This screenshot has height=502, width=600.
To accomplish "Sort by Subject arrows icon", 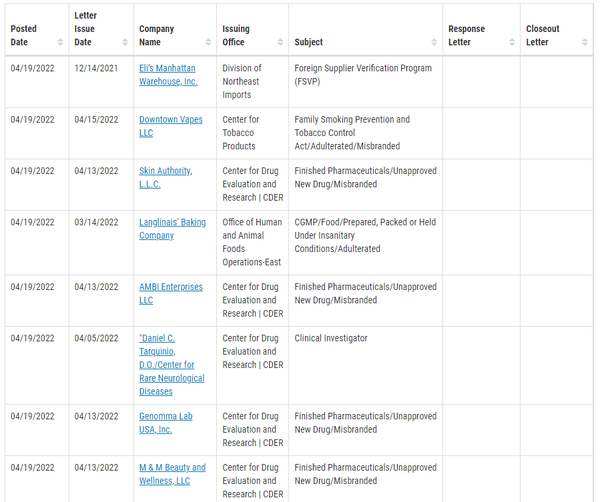I will pyautogui.click(x=434, y=42).
